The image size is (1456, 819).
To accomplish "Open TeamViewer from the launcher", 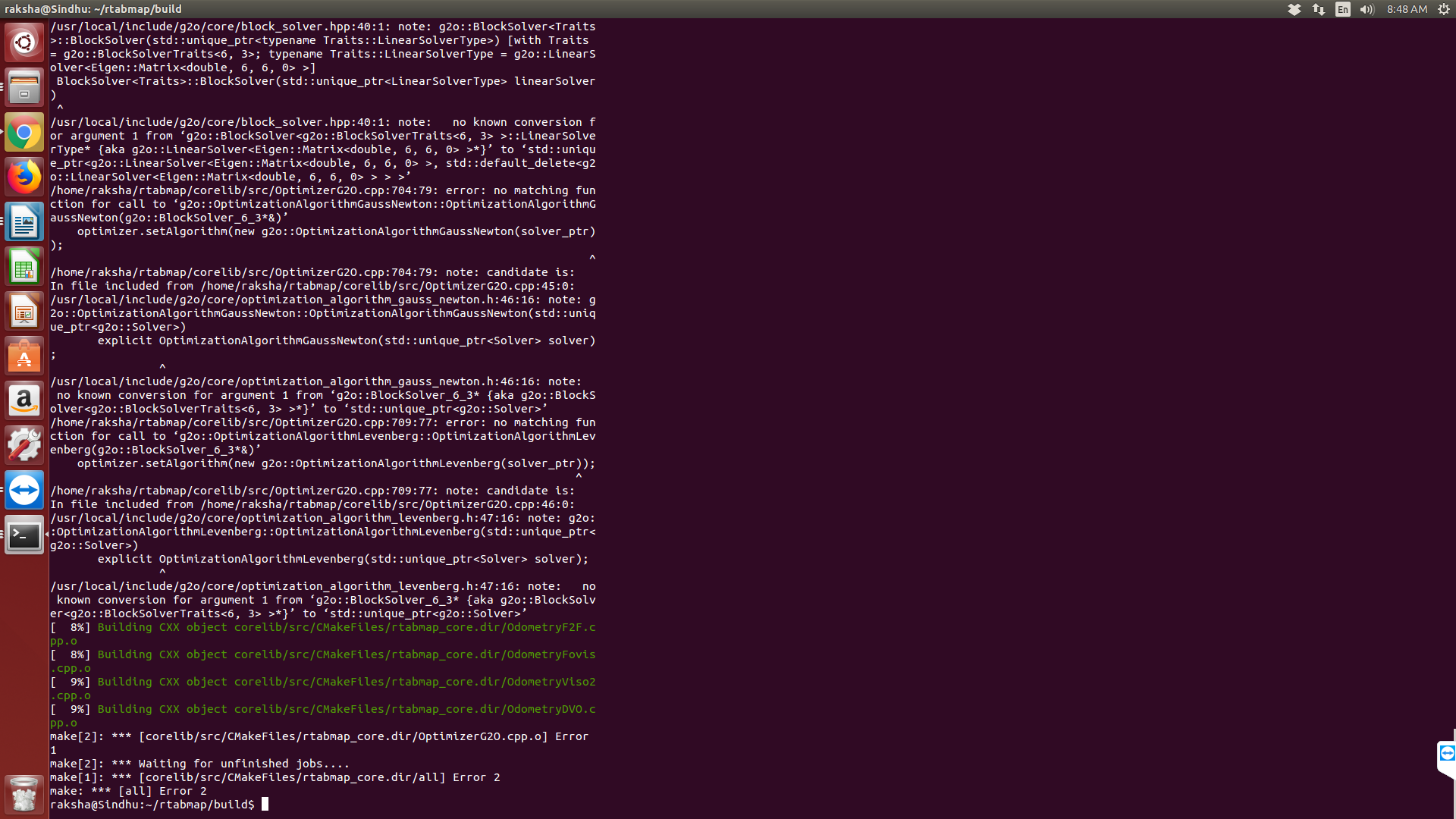I will point(24,491).
